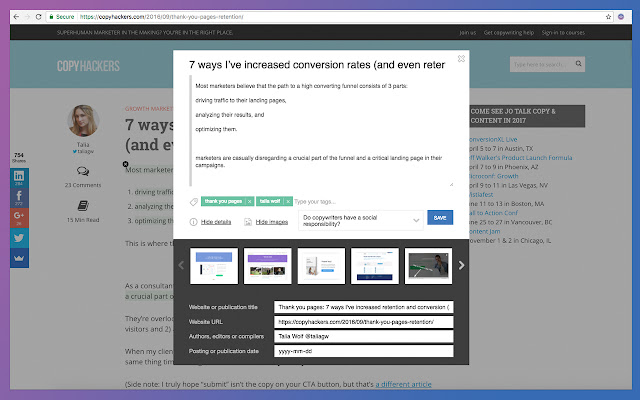Open 'ConversionXL Live' event link
Screen dimensions: 640x400
pos(493,139)
